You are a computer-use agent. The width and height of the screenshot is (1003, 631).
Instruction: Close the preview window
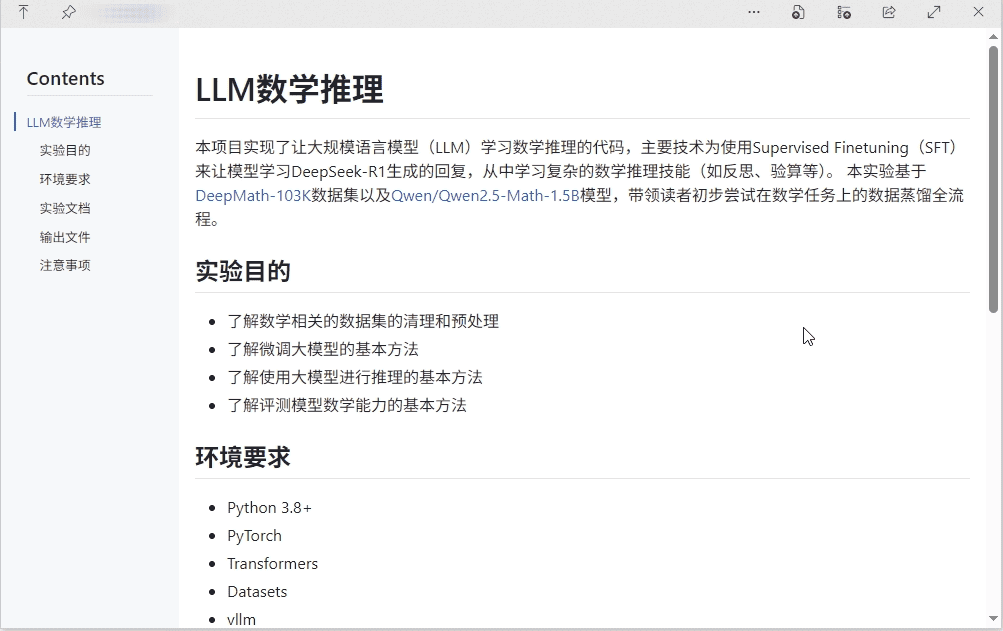tap(978, 12)
